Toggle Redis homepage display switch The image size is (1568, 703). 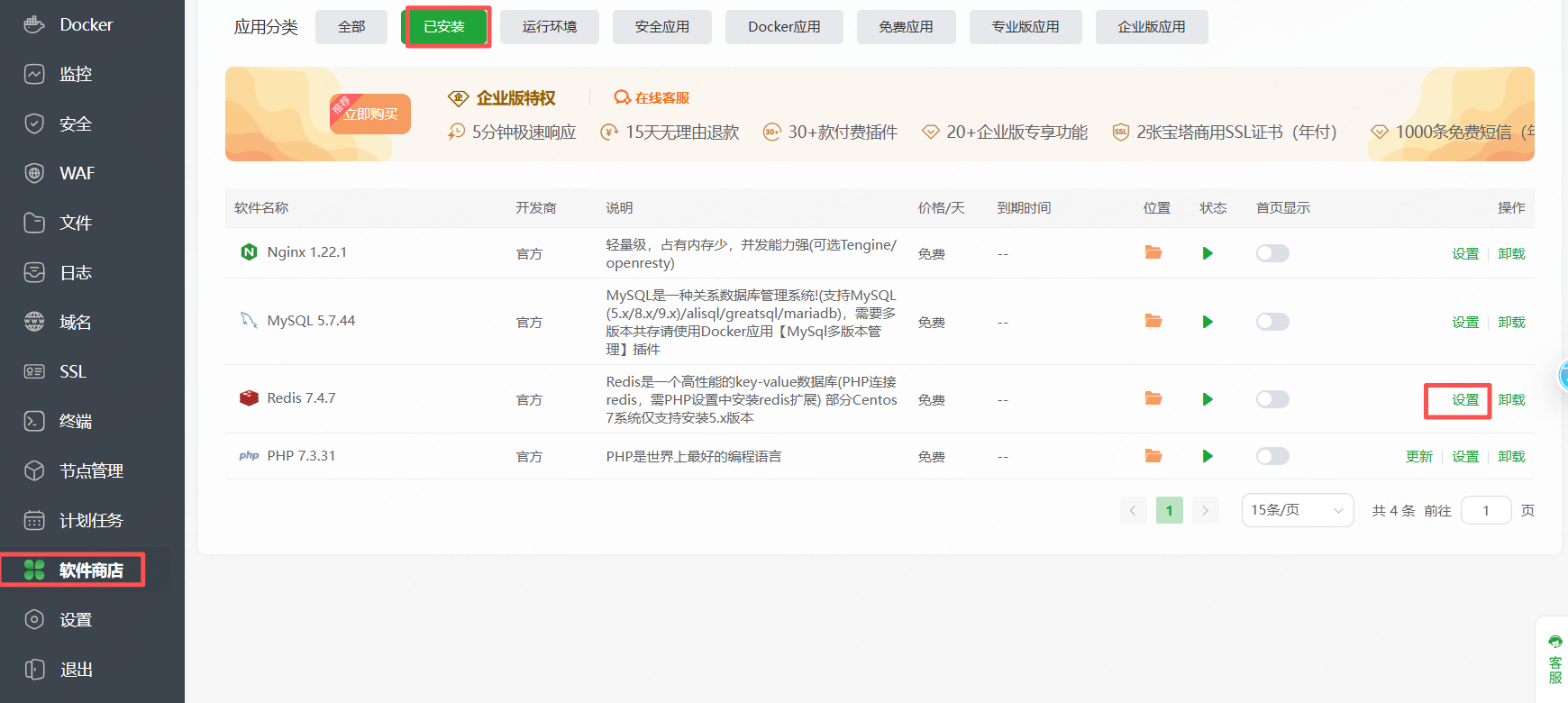tap(1272, 399)
